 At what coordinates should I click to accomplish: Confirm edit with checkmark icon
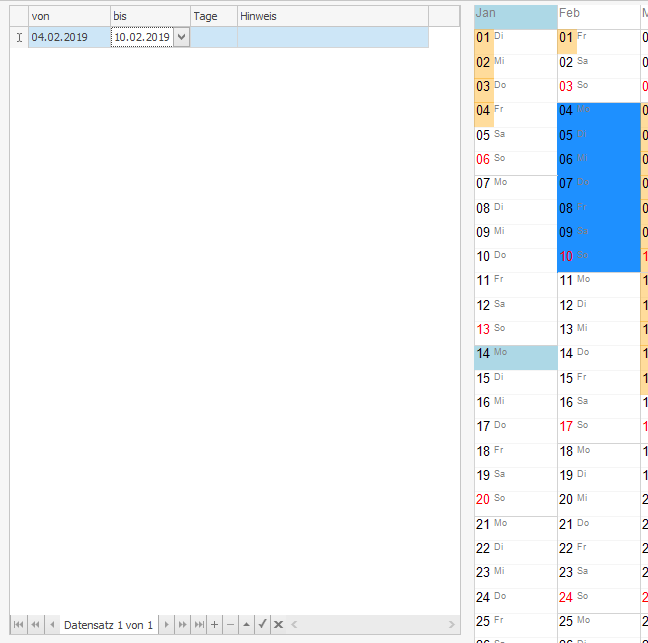262,625
